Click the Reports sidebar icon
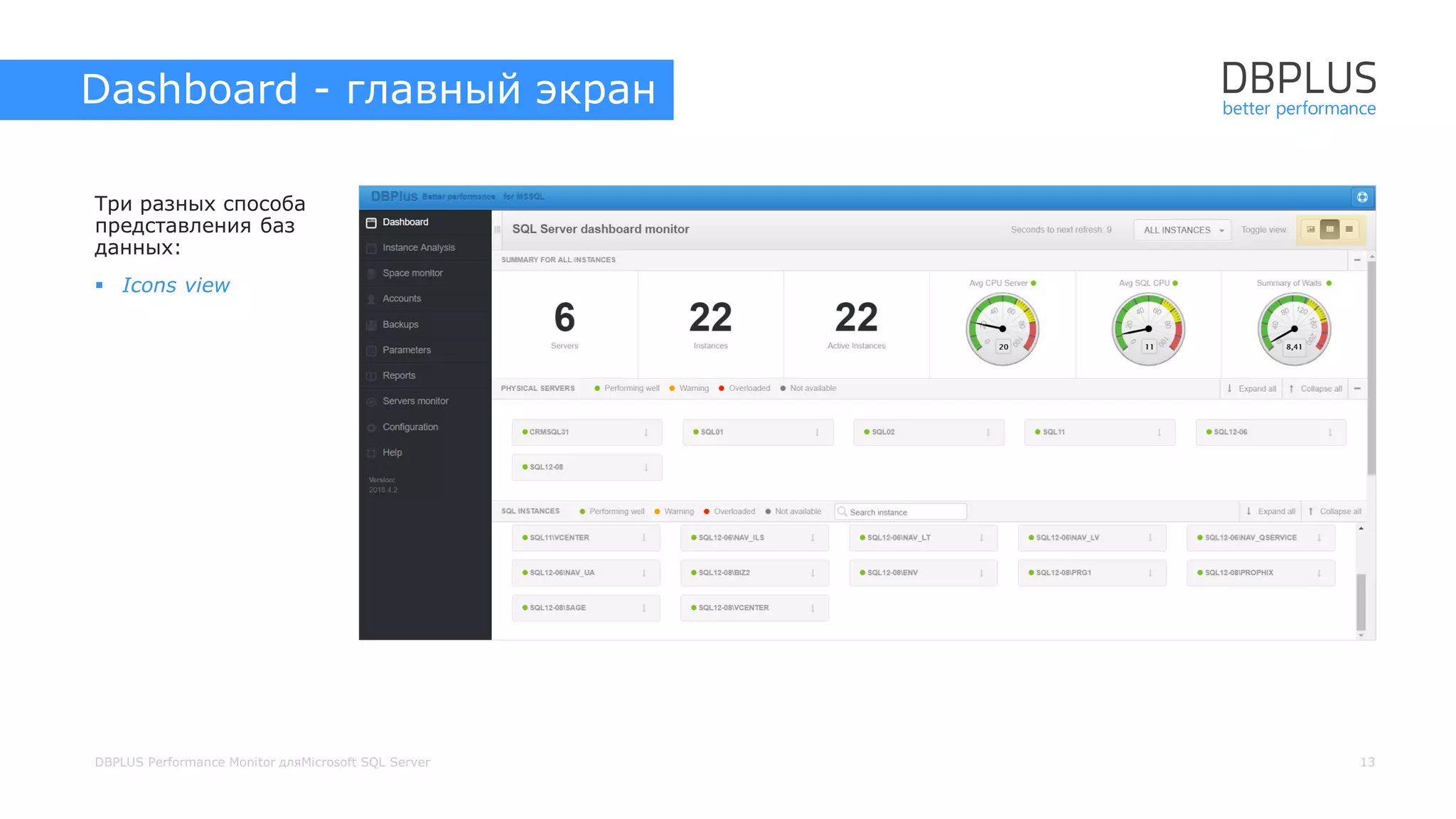 click(371, 376)
